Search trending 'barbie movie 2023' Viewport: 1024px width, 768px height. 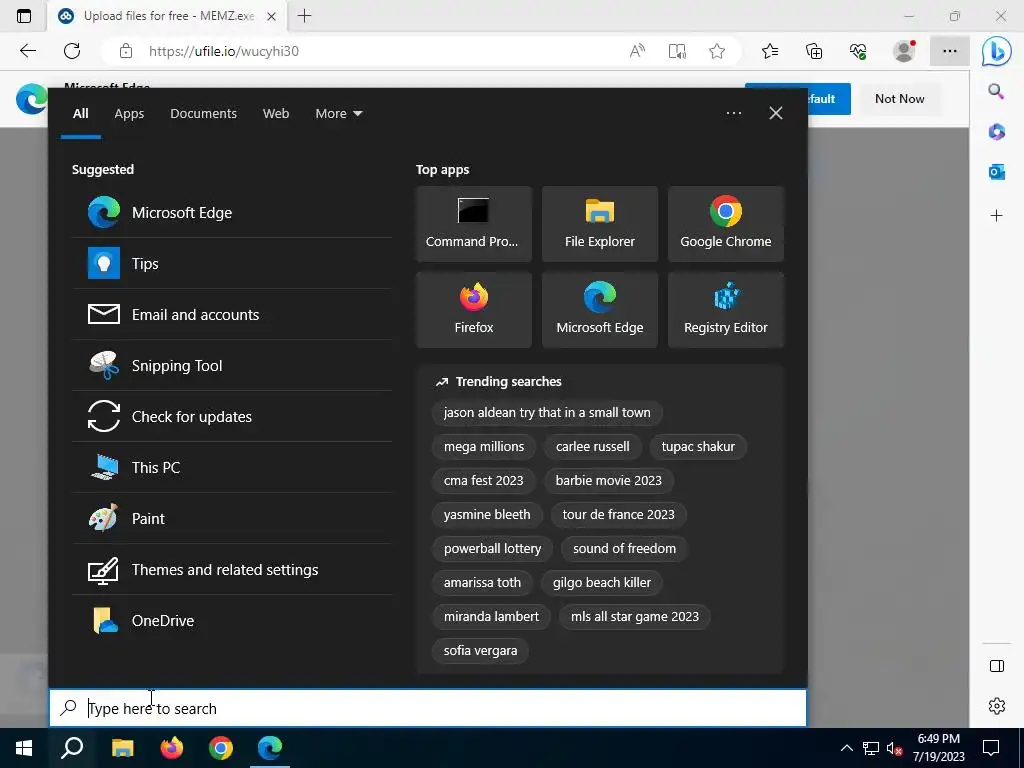click(608, 481)
